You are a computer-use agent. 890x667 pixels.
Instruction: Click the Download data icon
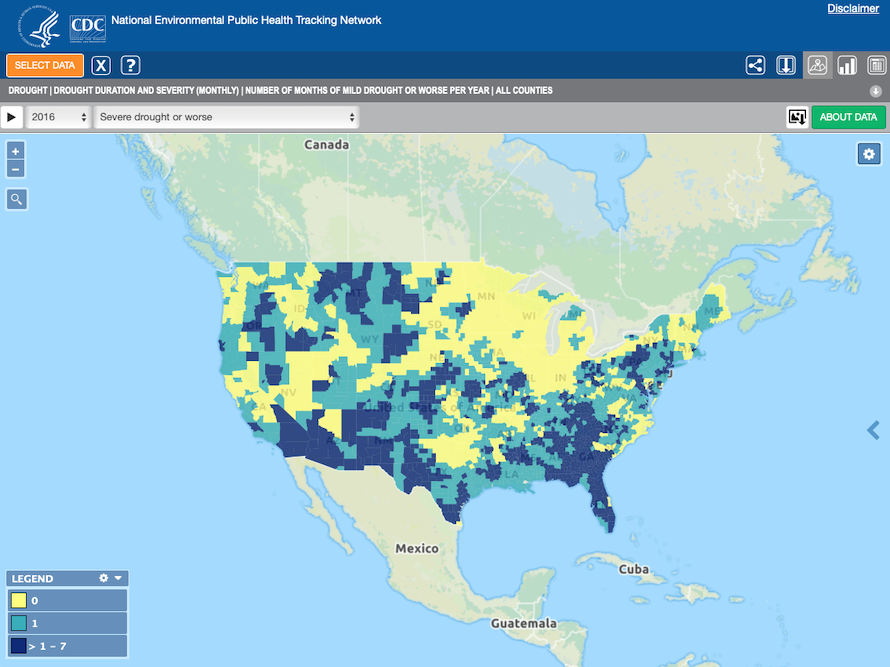coord(786,64)
